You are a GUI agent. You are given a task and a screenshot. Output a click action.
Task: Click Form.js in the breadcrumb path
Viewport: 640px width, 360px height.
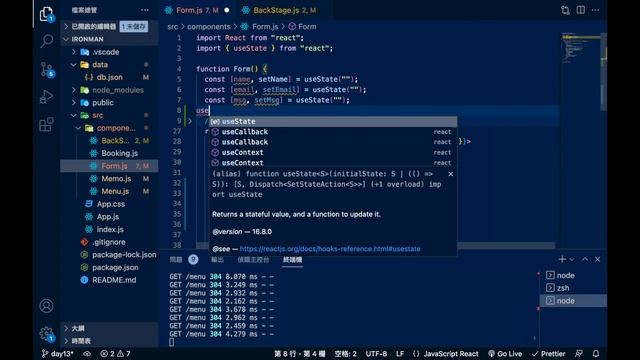(x=265, y=27)
